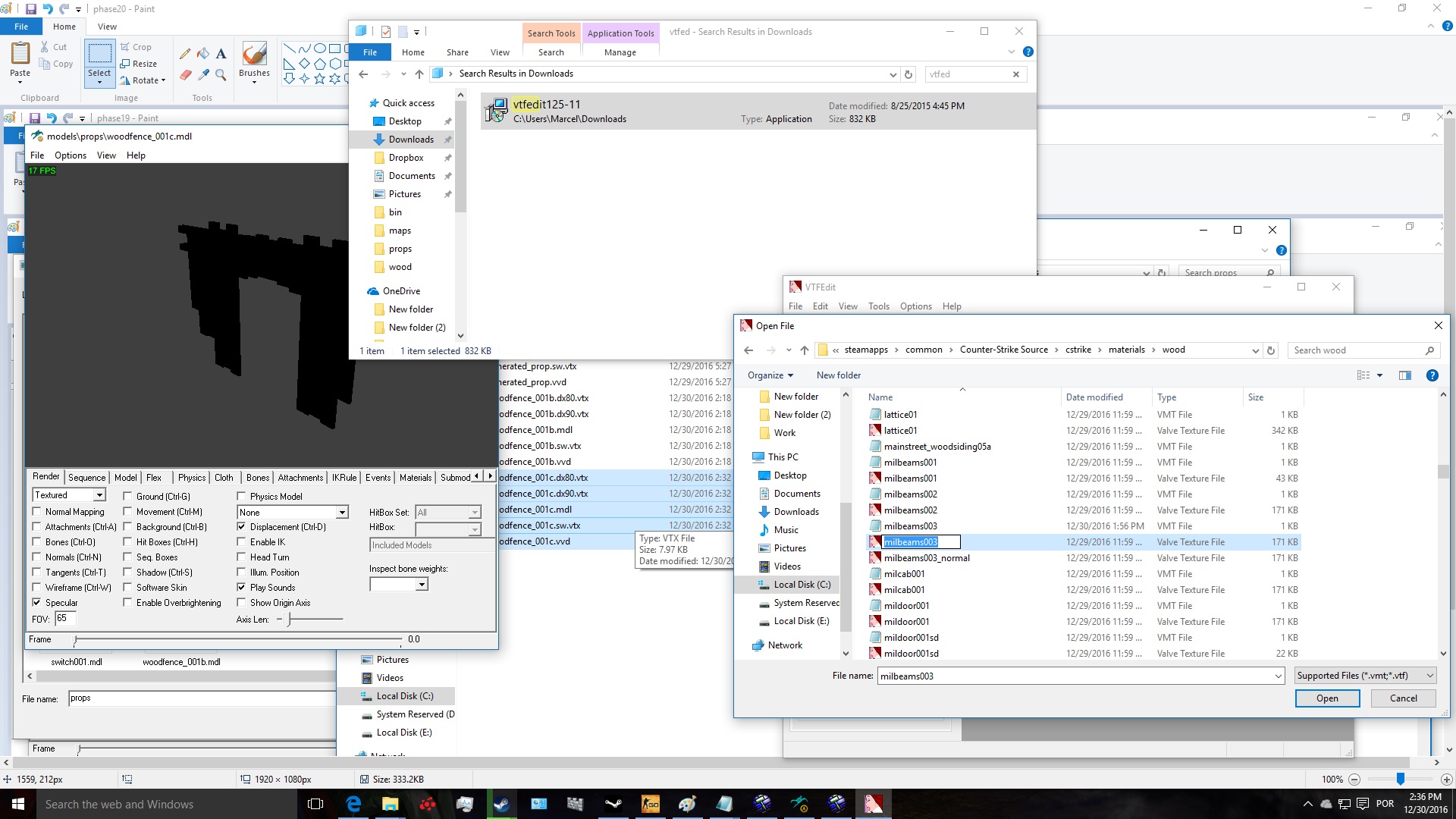Screen dimensions: 1456x819
Task: Click the Hit Boxes display icon
Action: (127, 541)
